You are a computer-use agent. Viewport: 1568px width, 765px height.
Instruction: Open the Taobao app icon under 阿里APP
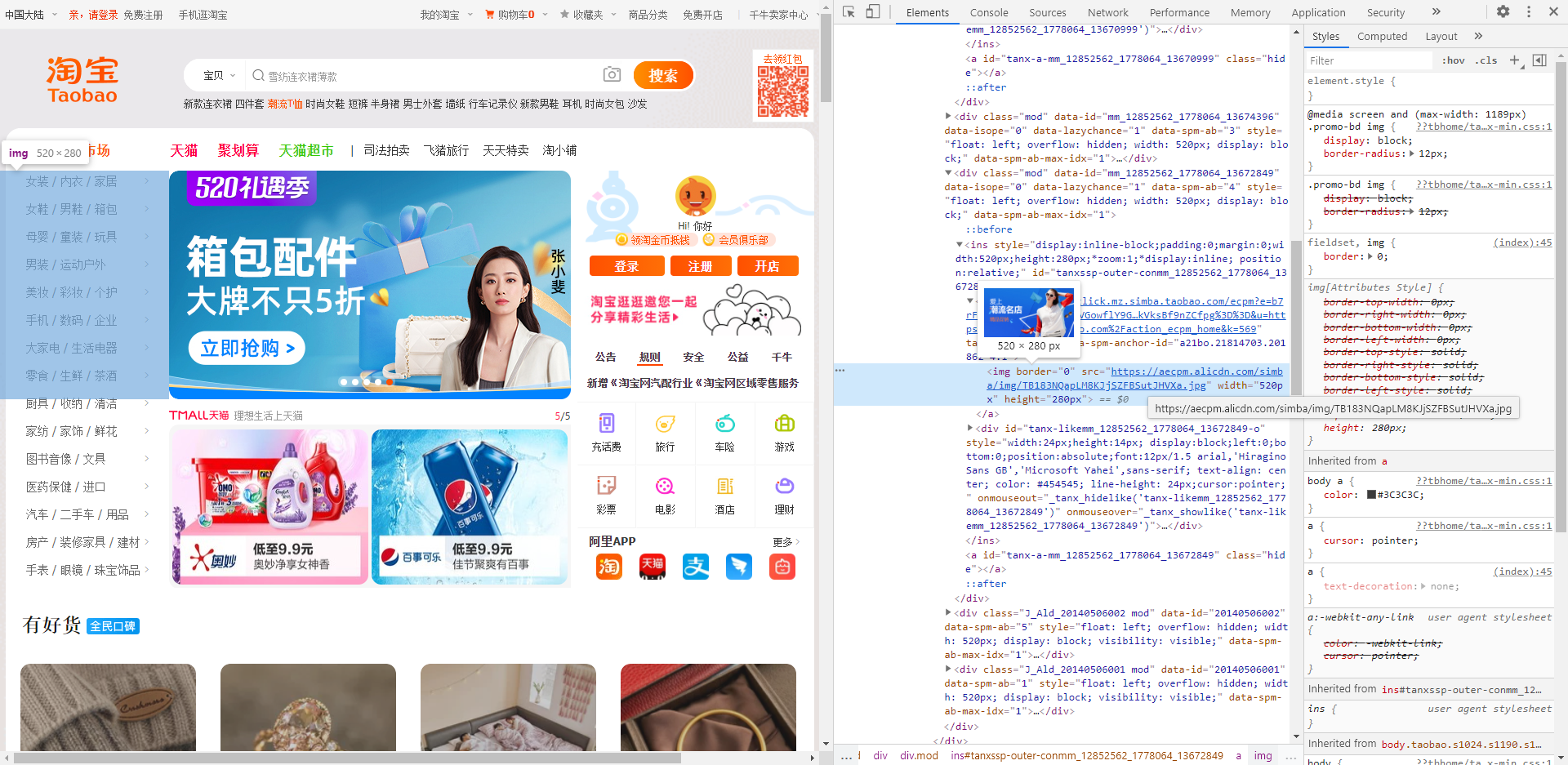pyautogui.click(x=608, y=567)
